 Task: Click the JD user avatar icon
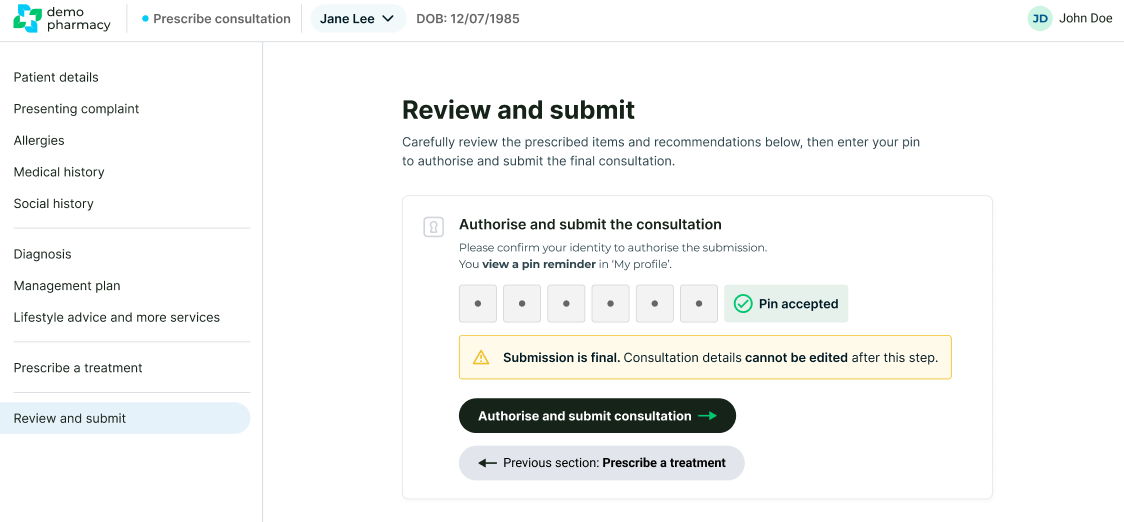(x=1040, y=18)
